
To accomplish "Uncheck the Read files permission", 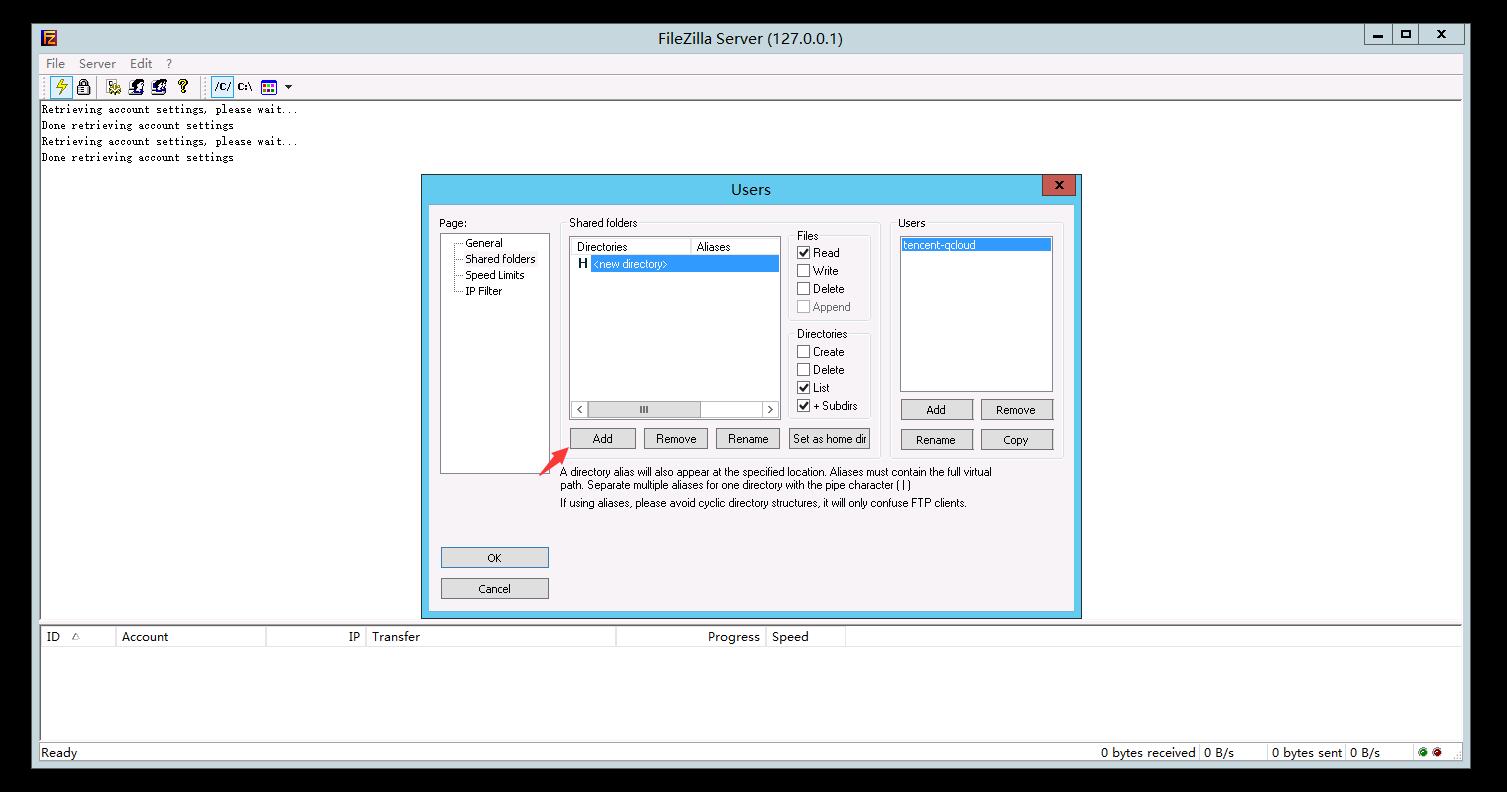I will (803, 253).
